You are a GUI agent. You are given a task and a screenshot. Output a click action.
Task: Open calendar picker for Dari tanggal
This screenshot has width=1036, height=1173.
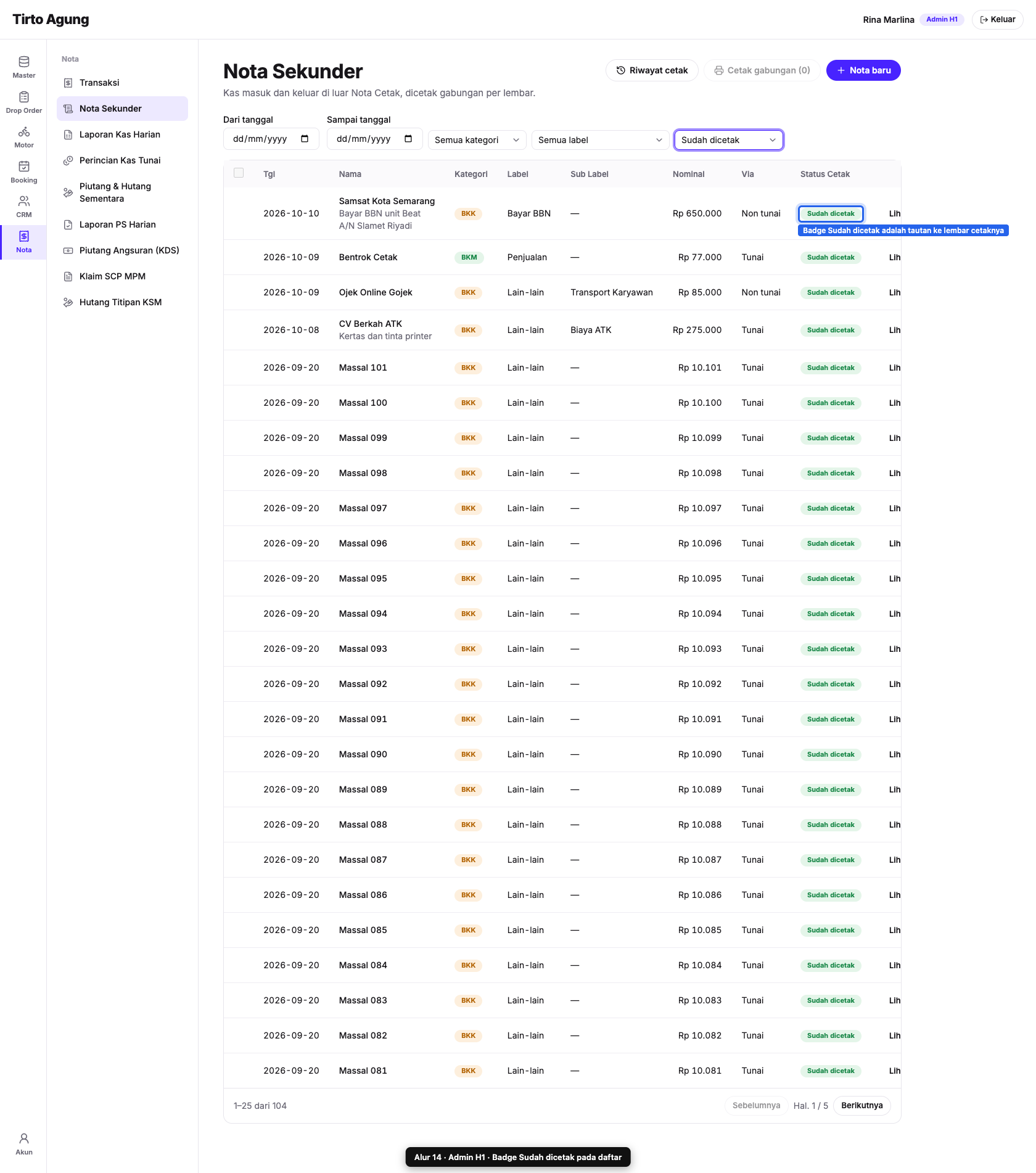tap(305, 139)
